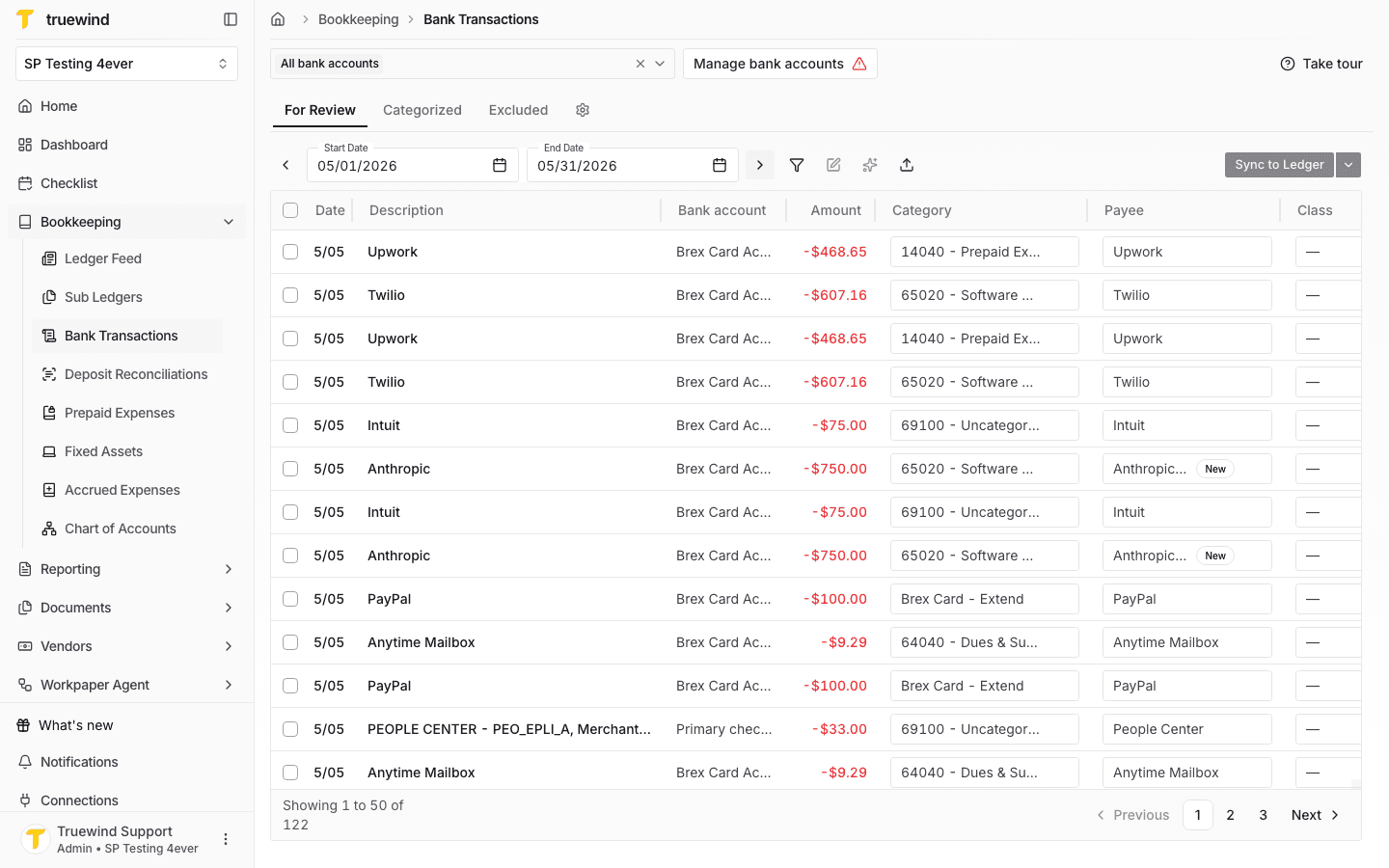This screenshot has height=868, width=1389.
Task: Expand the Documents section
Action: click(229, 608)
